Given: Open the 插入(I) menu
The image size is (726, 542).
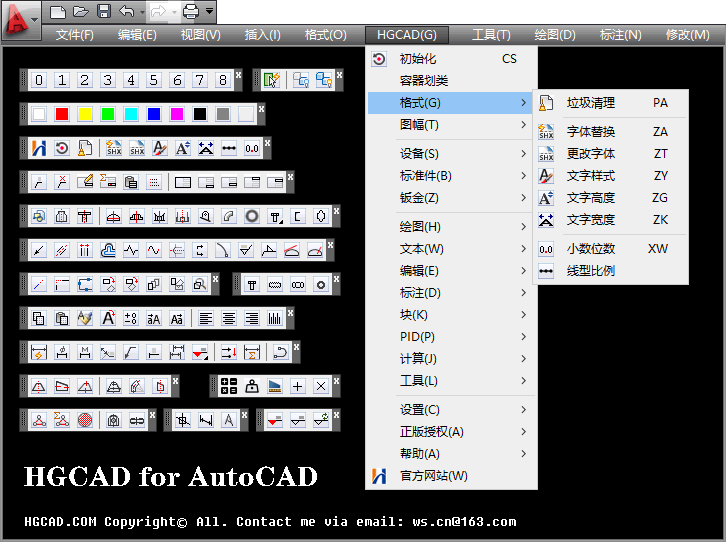Looking at the screenshot, I should click(x=263, y=35).
